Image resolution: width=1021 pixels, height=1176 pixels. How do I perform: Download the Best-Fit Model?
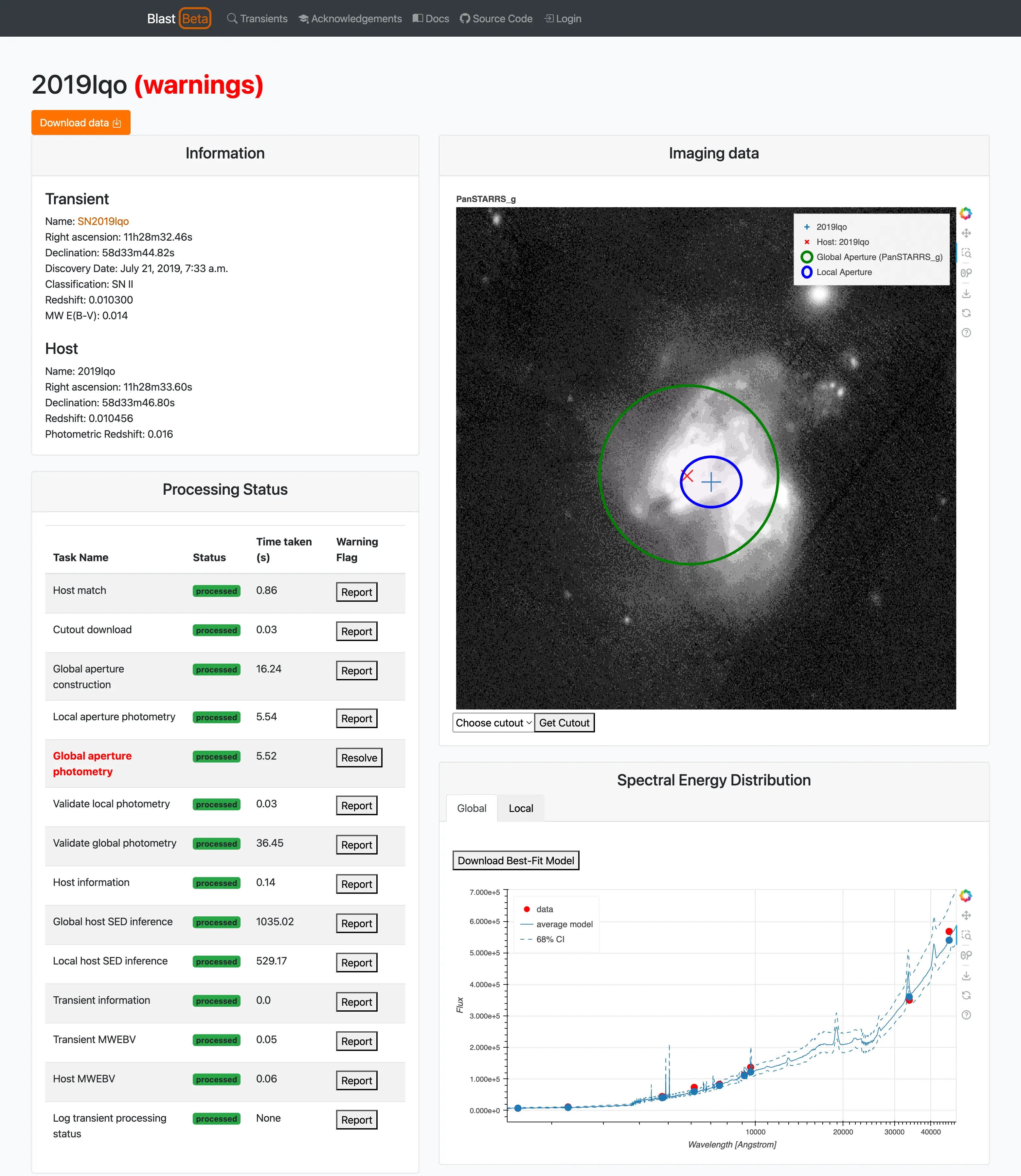coord(516,861)
